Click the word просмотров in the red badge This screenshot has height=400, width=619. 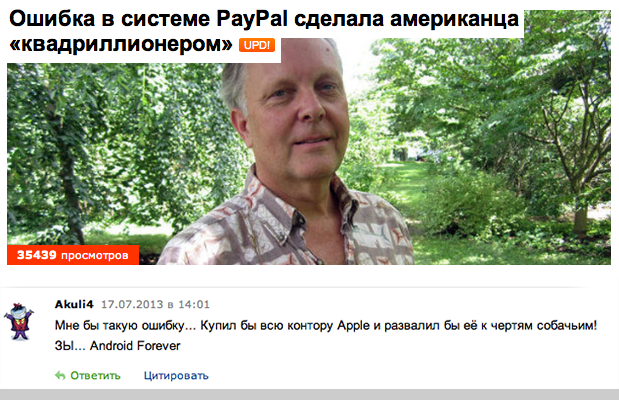pos(95,255)
